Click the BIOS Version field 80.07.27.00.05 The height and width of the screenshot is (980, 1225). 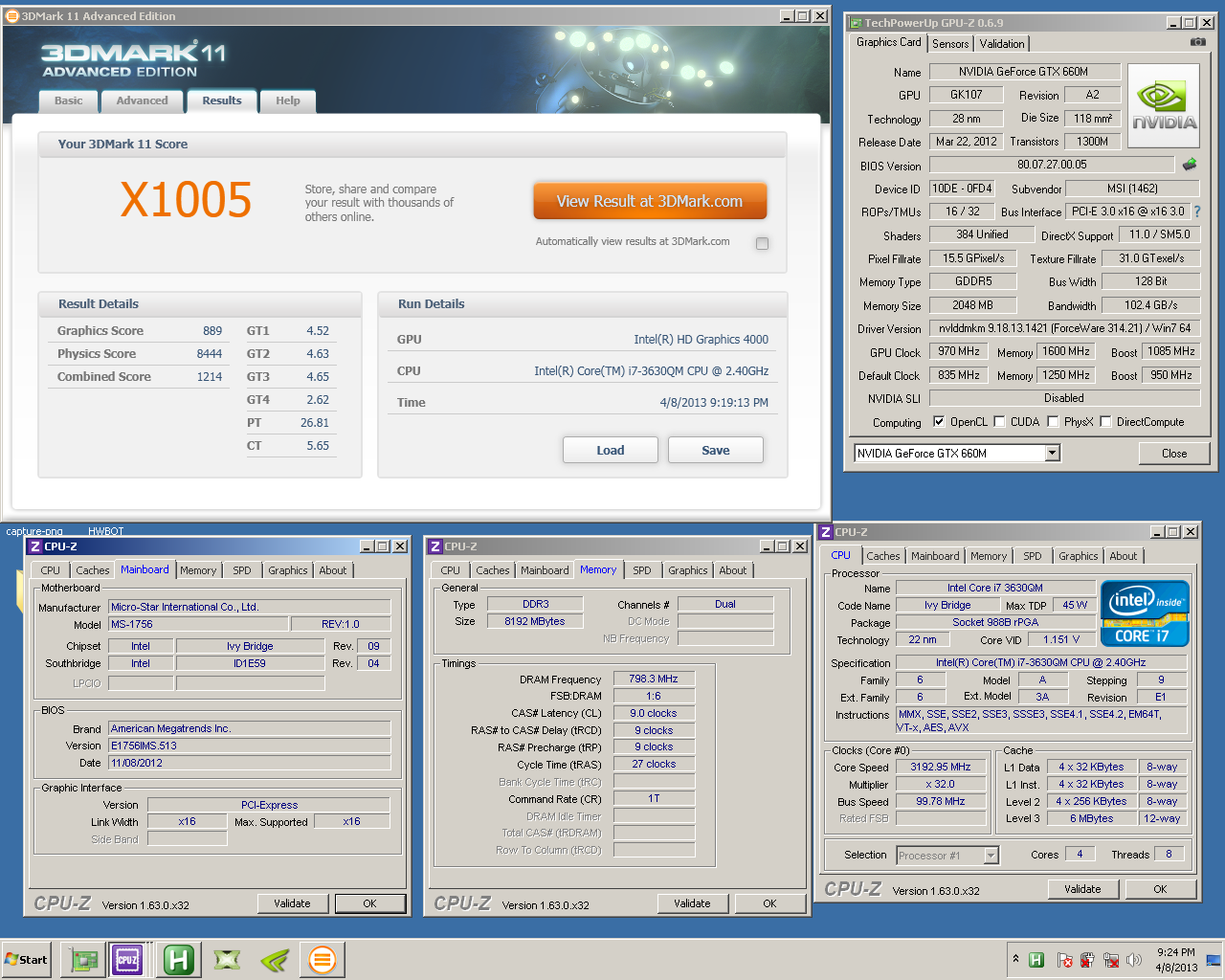tap(1052, 165)
